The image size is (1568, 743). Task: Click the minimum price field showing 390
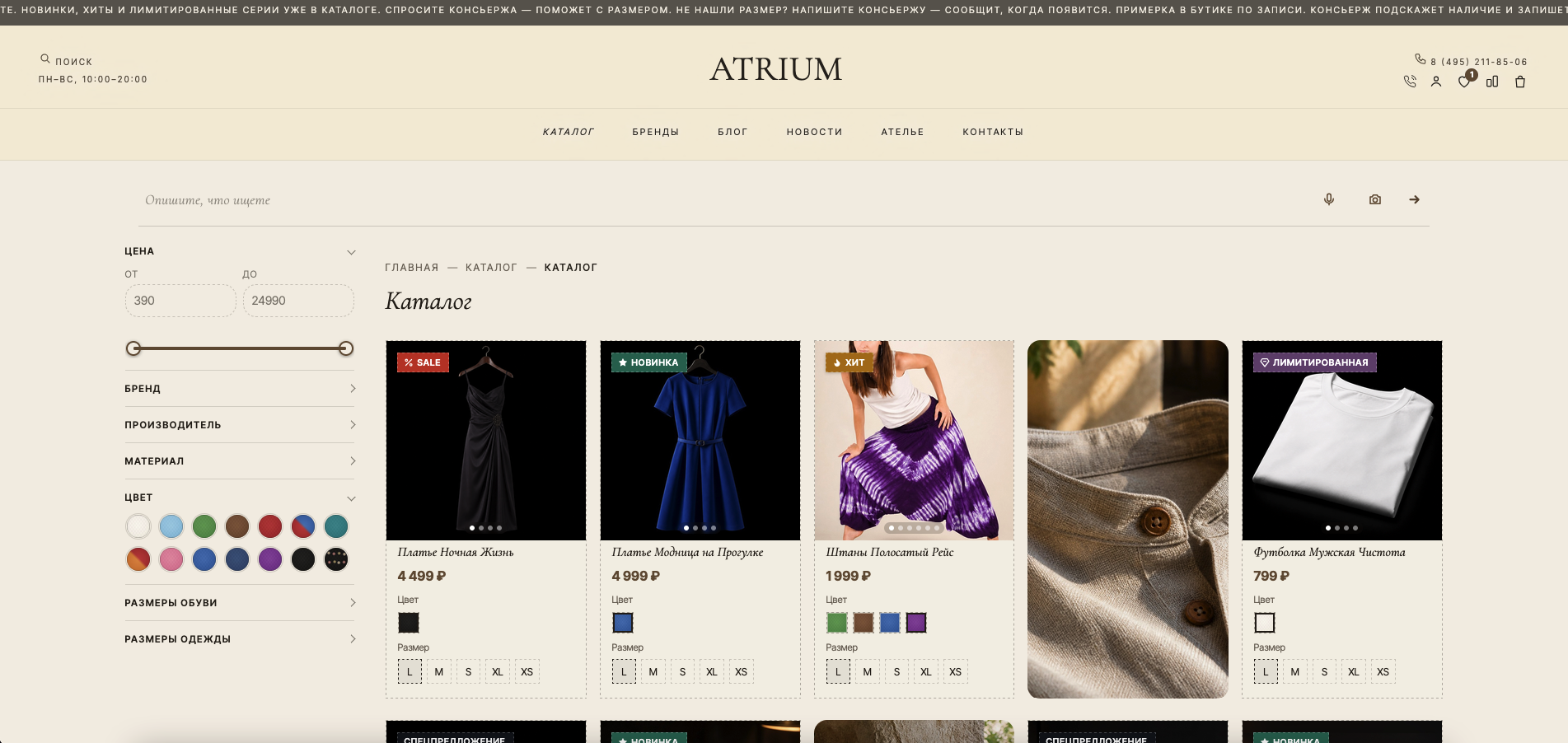point(180,301)
